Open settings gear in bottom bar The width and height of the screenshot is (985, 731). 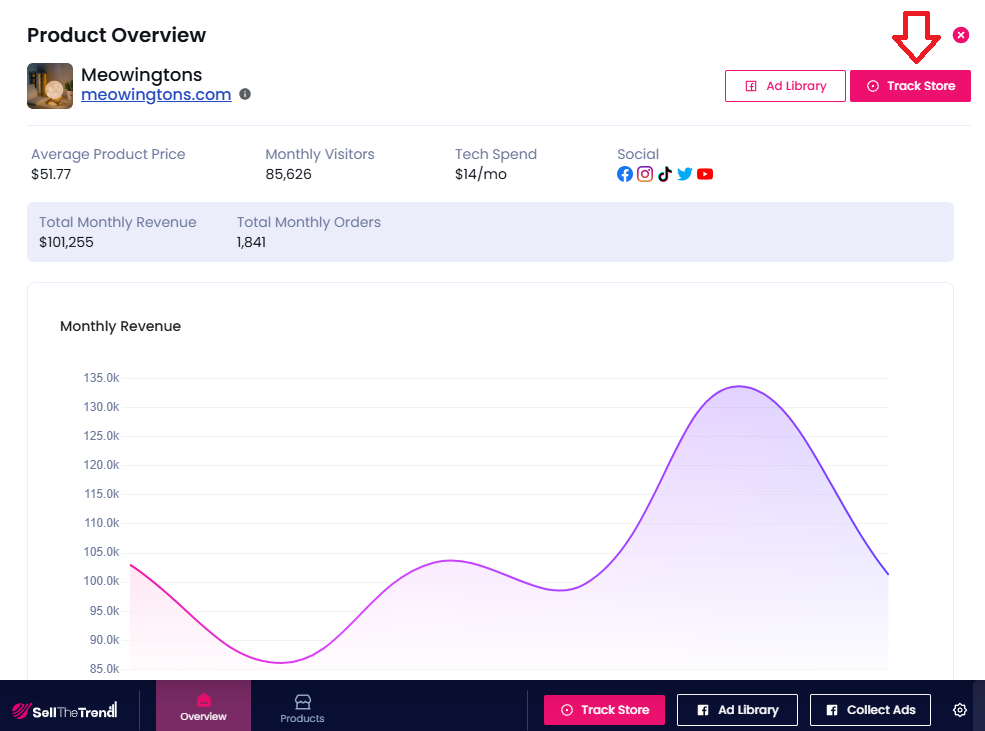coord(959,710)
